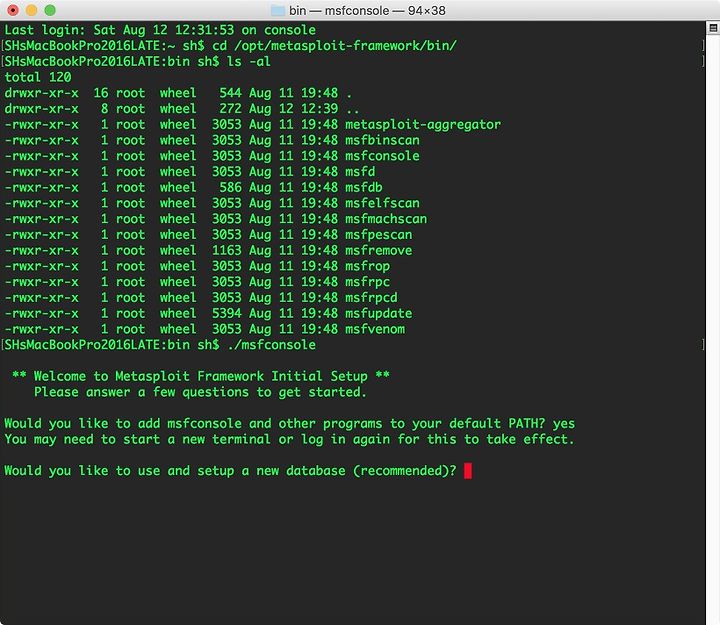The width and height of the screenshot is (720, 625).
Task: Click the file name msfd
Action: tap(360, 171)
